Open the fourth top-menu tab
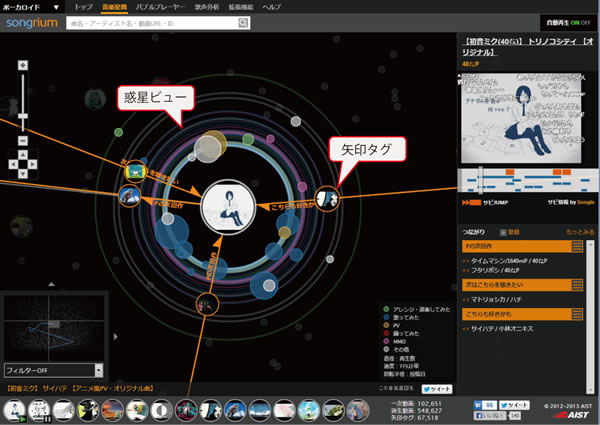 (x=207, y=7)
